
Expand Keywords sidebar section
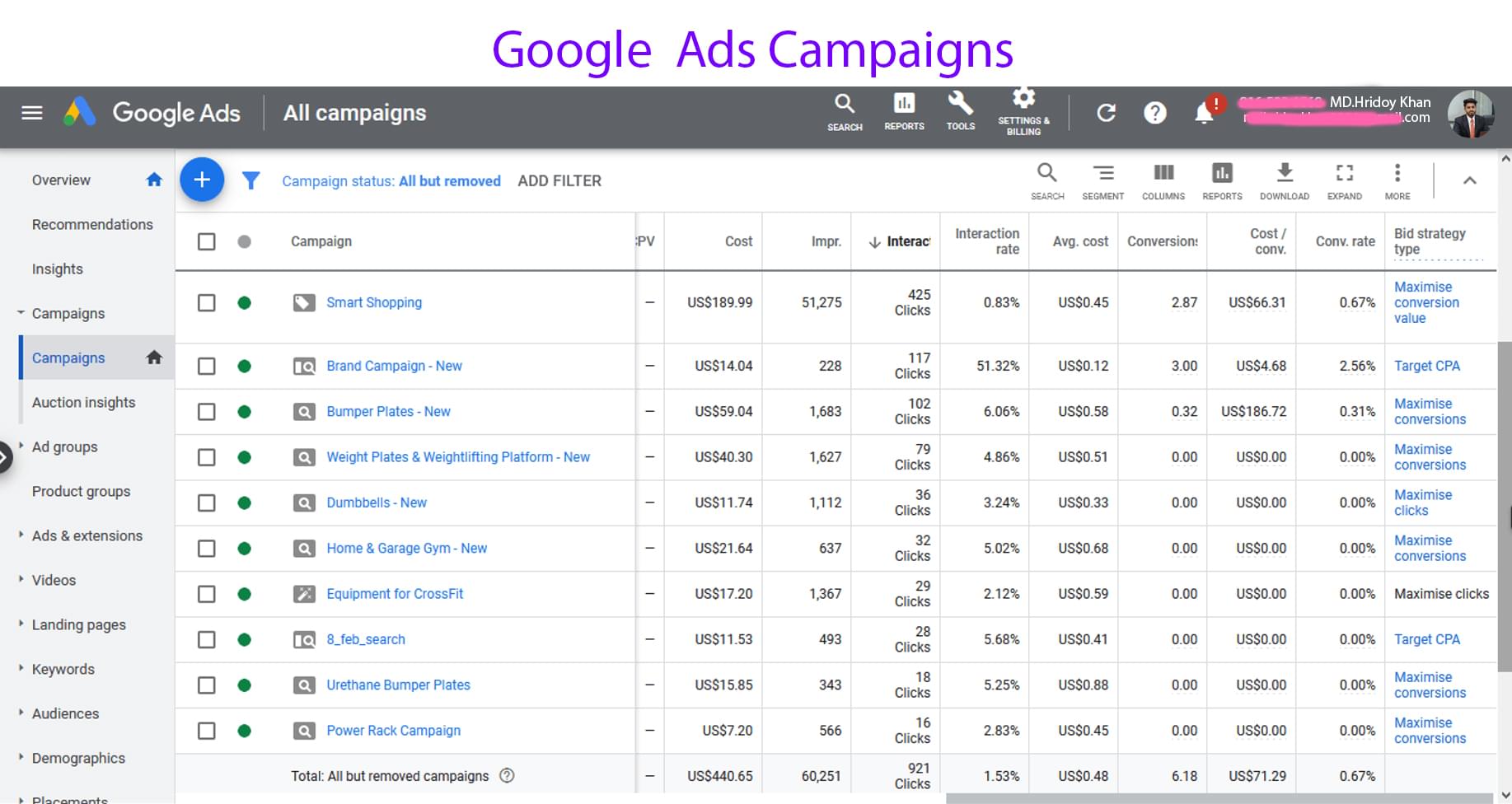21,668
